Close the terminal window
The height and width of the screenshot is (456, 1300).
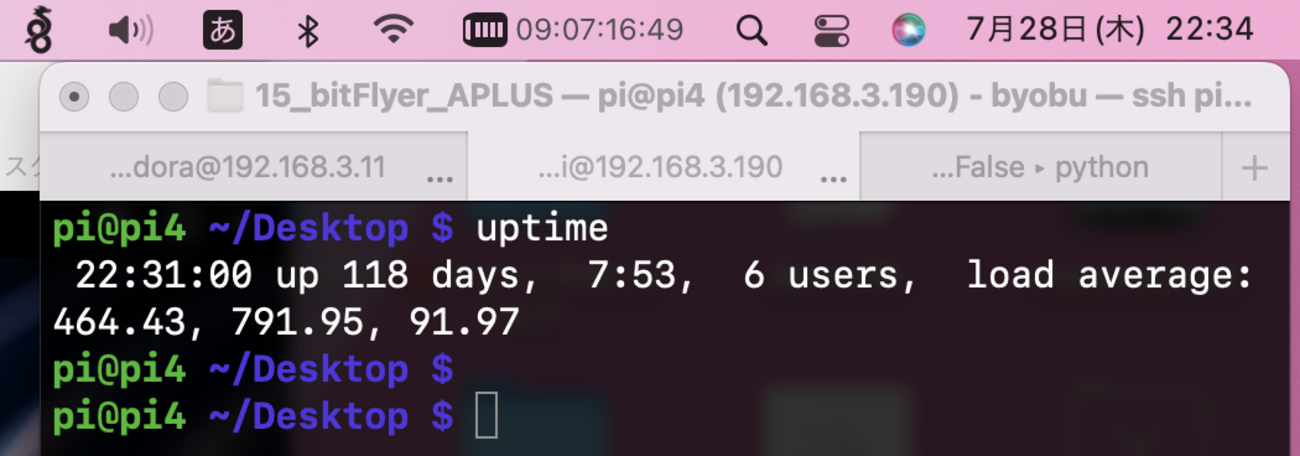click(x=74, y=97)
